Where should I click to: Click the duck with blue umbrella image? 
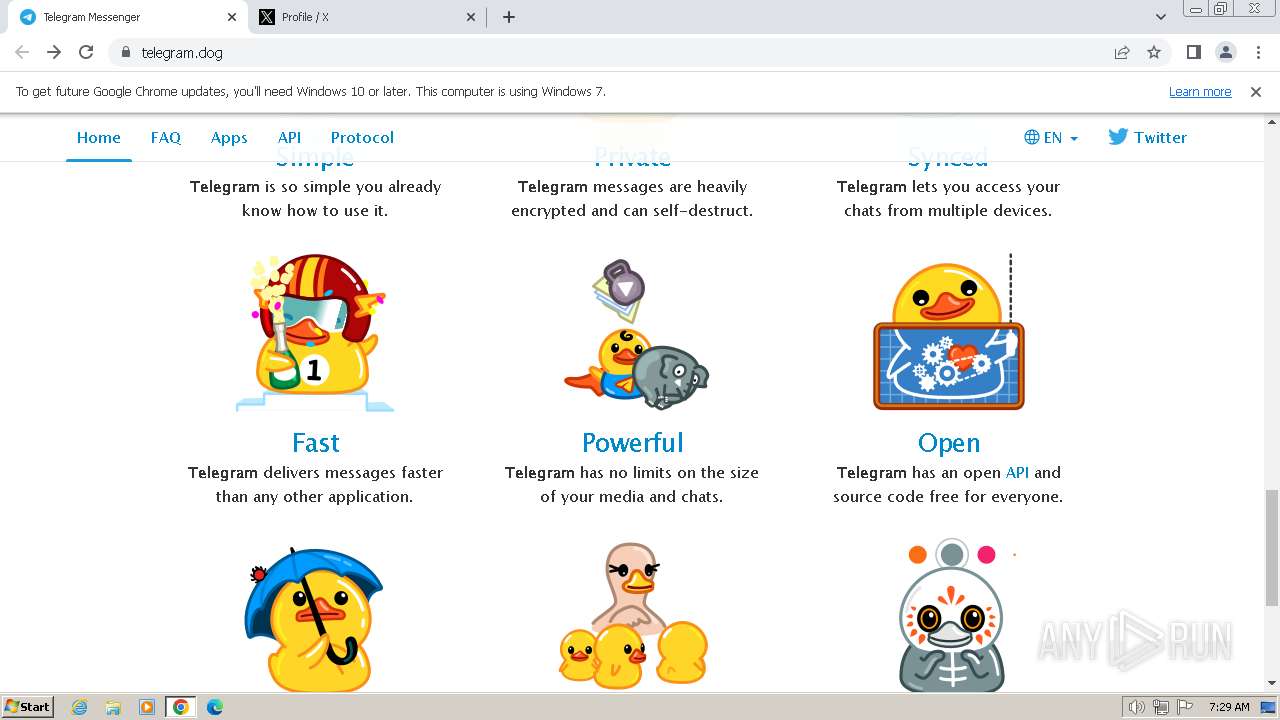[x=314, y=620]
